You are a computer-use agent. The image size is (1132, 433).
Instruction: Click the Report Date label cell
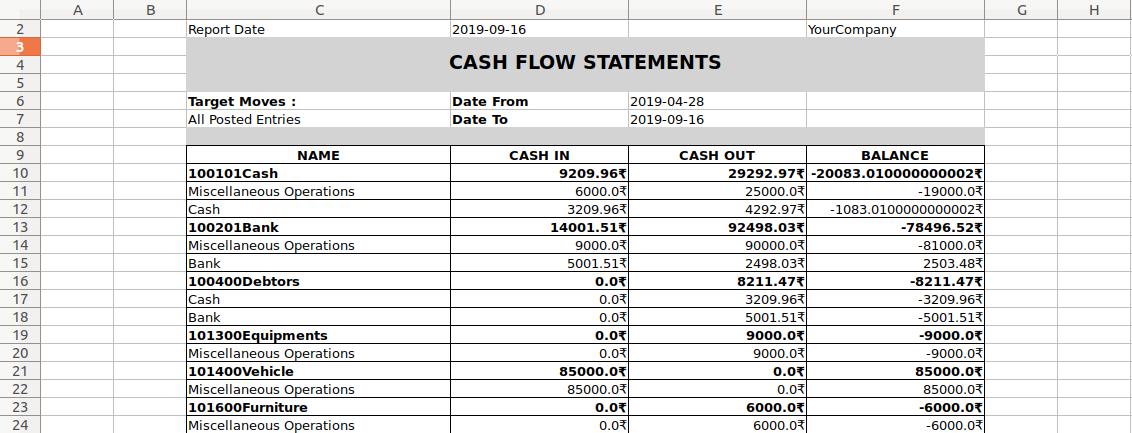[318, 30]
